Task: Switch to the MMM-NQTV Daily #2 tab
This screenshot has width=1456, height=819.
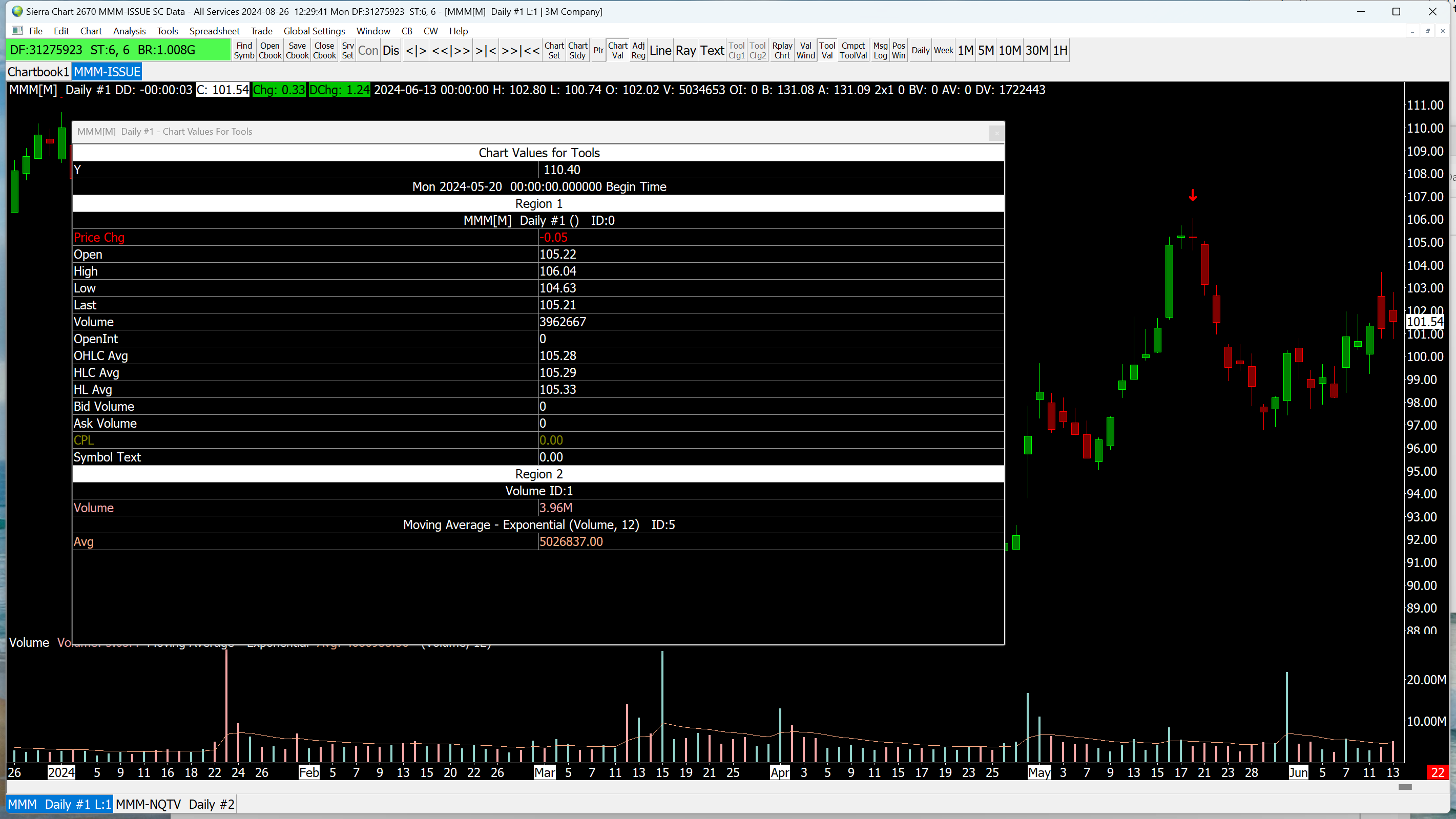Action: click(175, 804)
